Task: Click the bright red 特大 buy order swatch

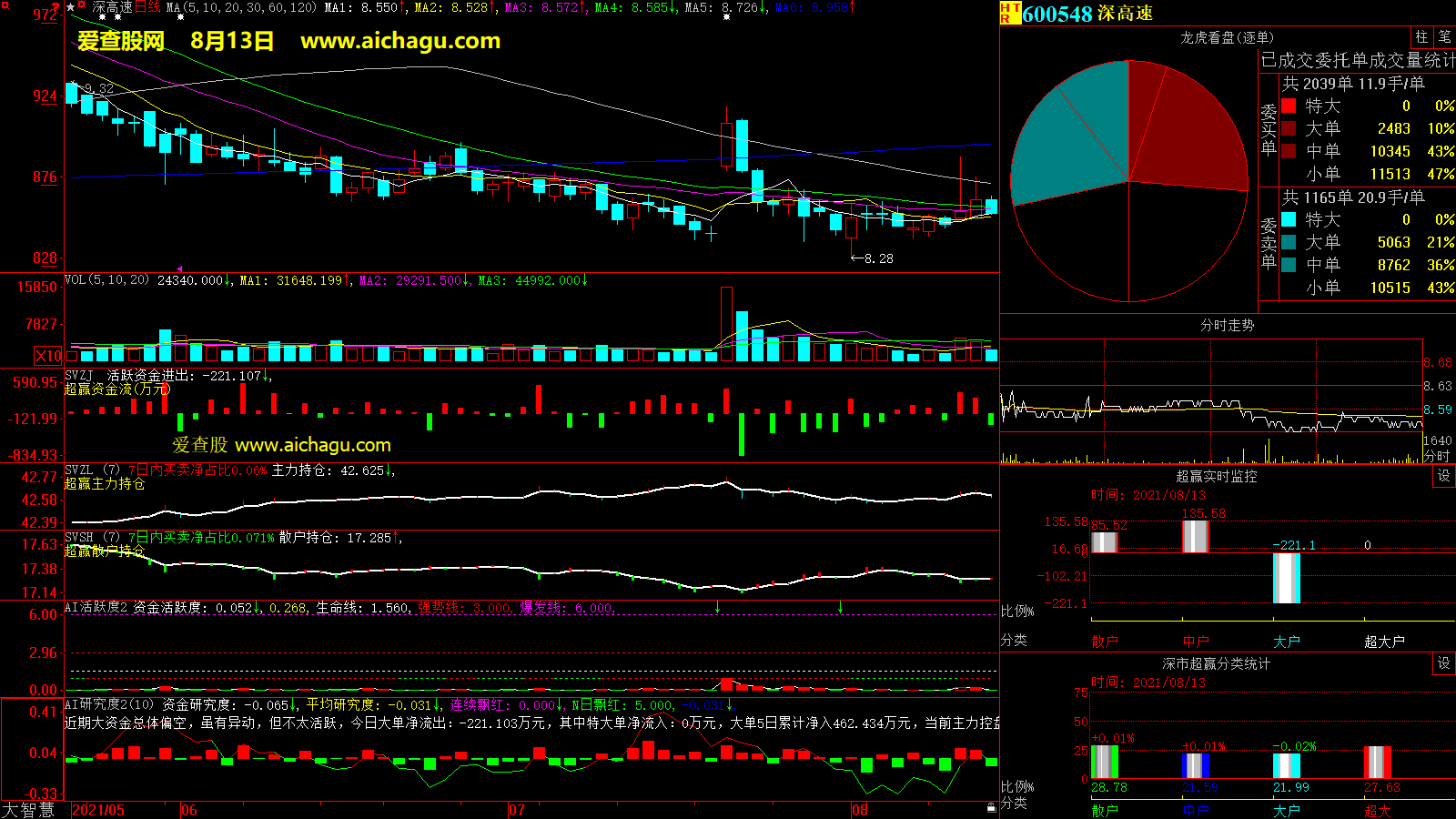Action: point(1289,106)
